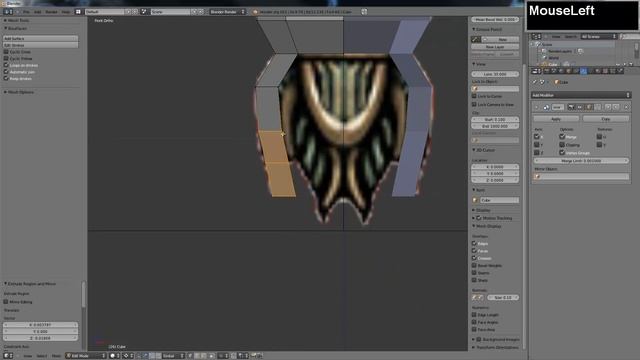Toggle Automatic join checkbox
The width and height of the screenshot is (640, 360).
point(6,72)
